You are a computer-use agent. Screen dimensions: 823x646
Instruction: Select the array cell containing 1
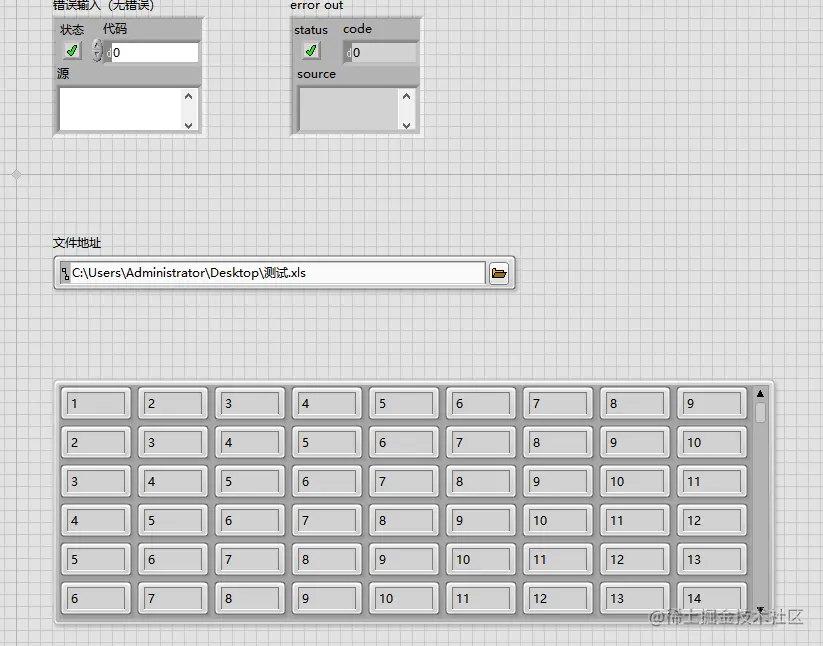[96, 403]
